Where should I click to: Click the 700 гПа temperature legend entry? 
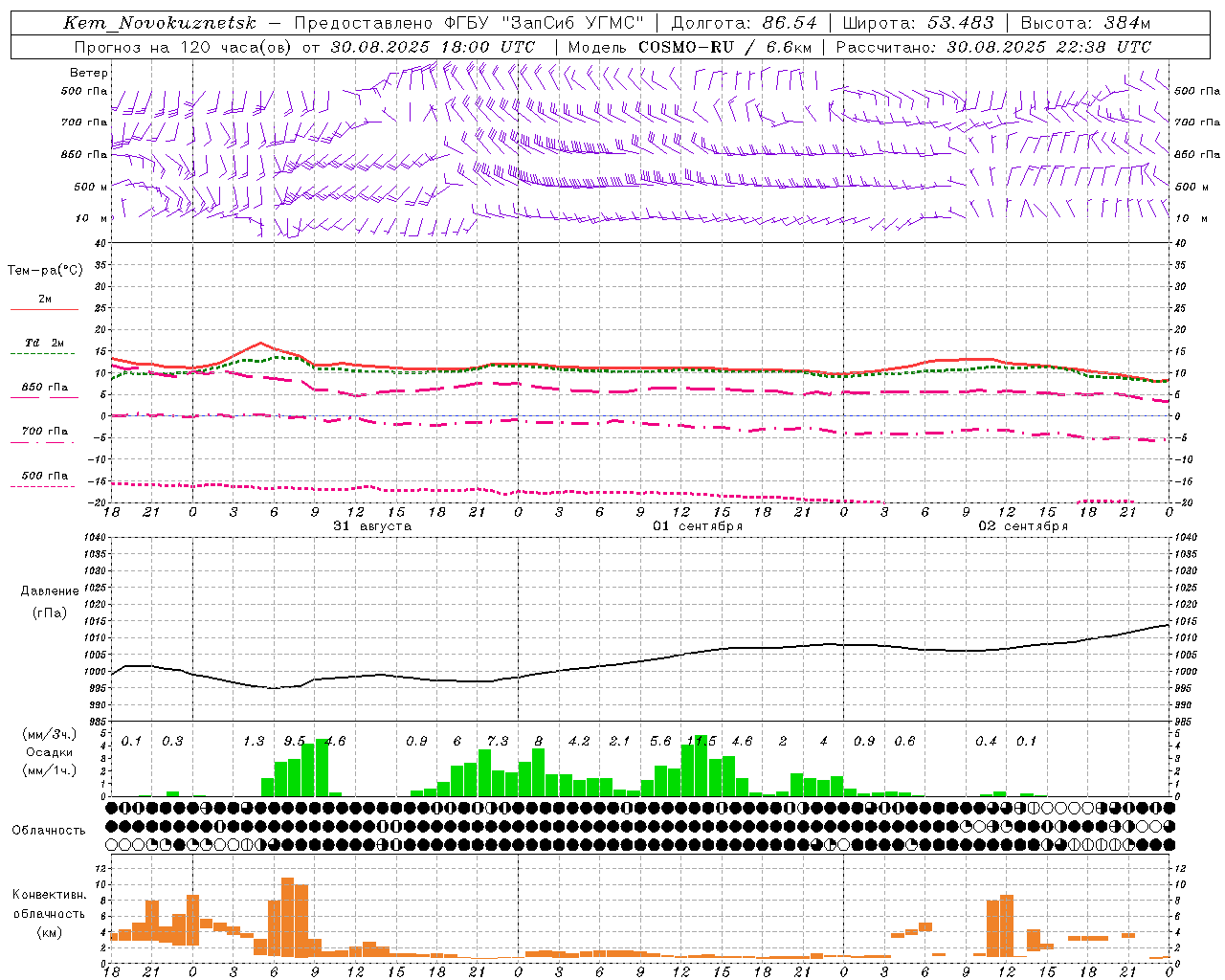tap(44, 432)
